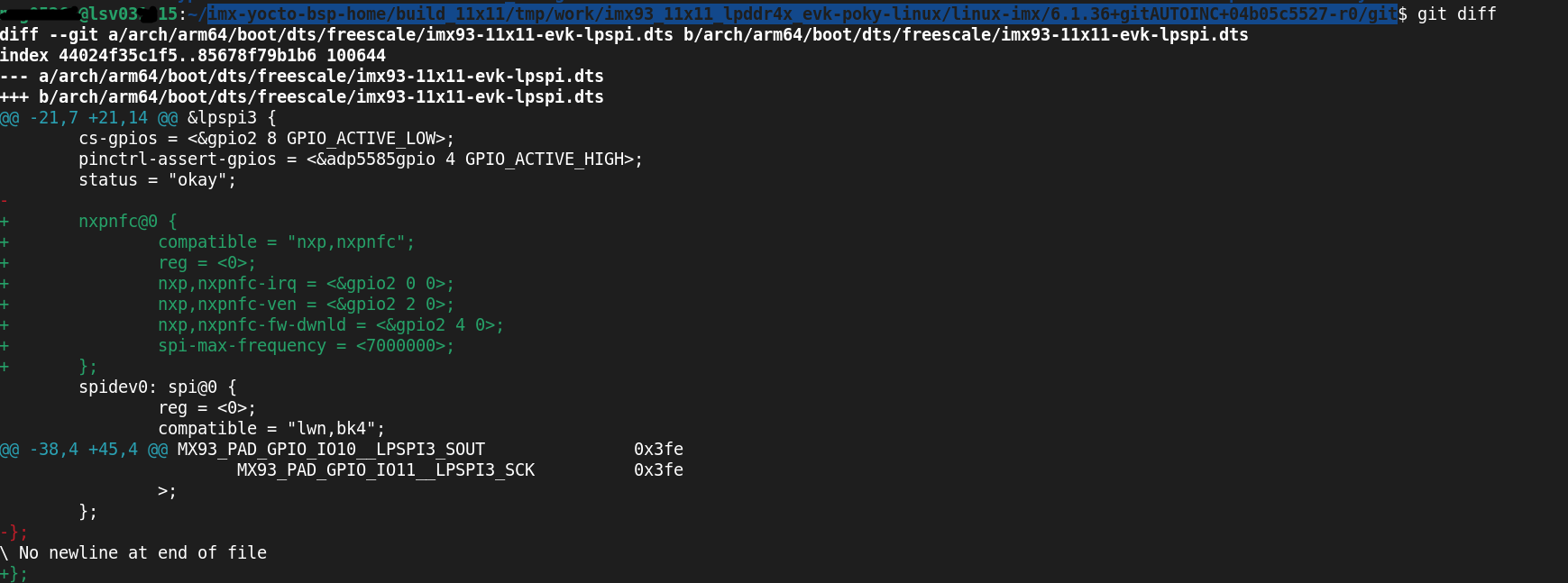Click the "No newline at end of file" message
Viewport: 1568px width, 583px height.
pos(142,552)
